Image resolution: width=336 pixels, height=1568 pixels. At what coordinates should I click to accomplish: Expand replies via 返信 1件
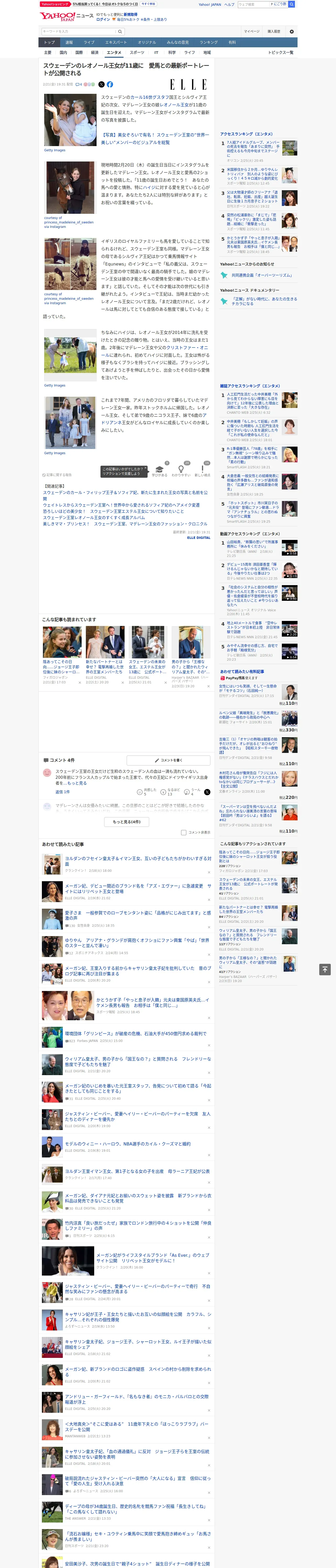coord(63,792)
